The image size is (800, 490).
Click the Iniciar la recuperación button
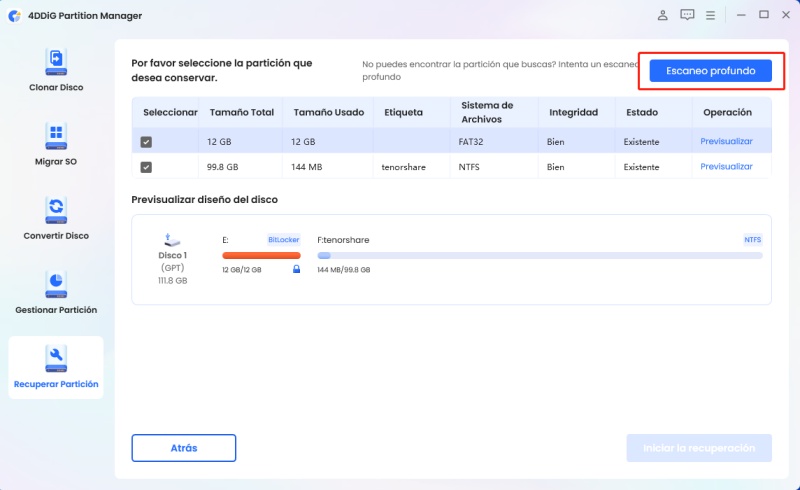click(x=699, y=448)
